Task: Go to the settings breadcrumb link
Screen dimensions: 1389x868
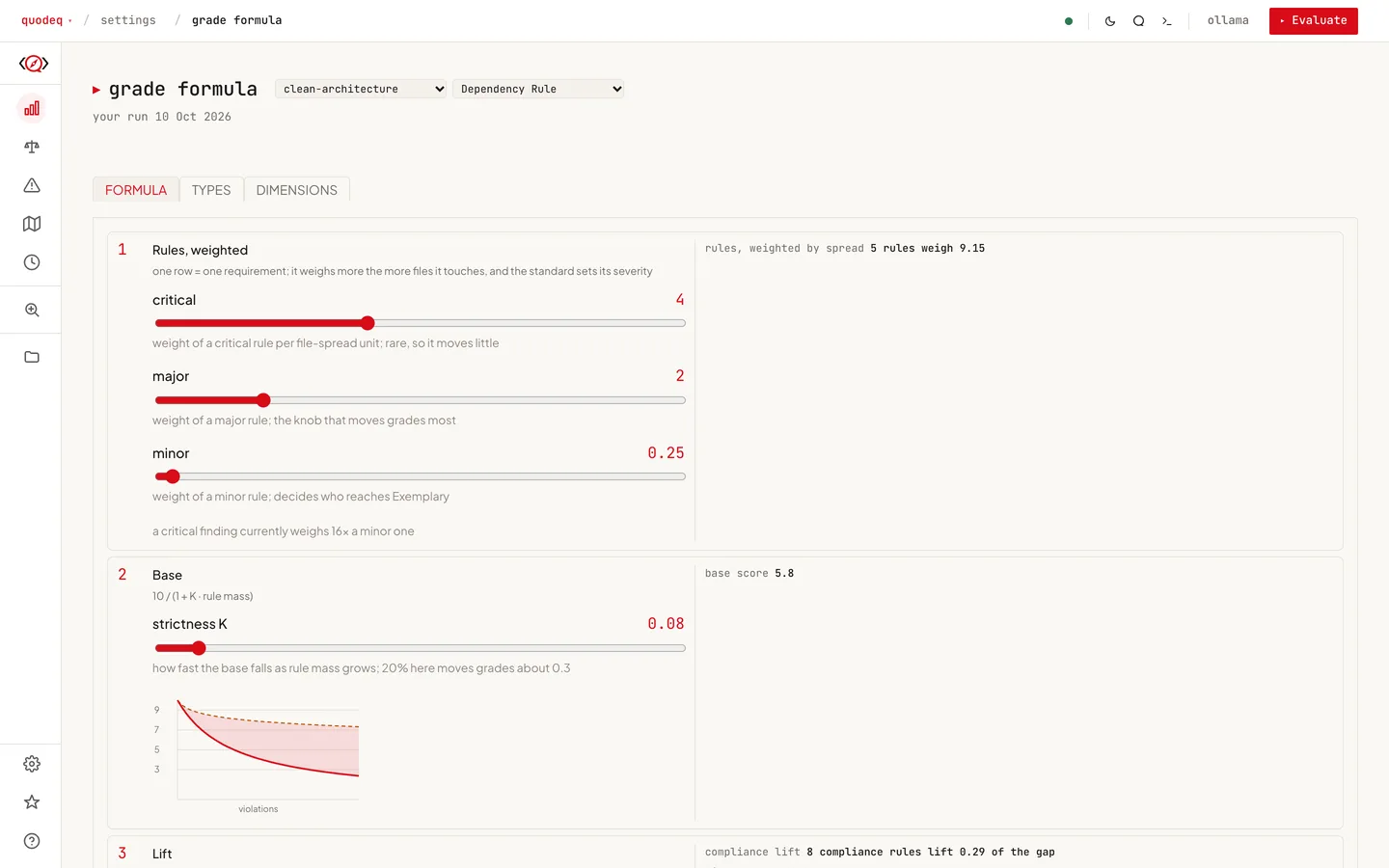Action: 128,20
